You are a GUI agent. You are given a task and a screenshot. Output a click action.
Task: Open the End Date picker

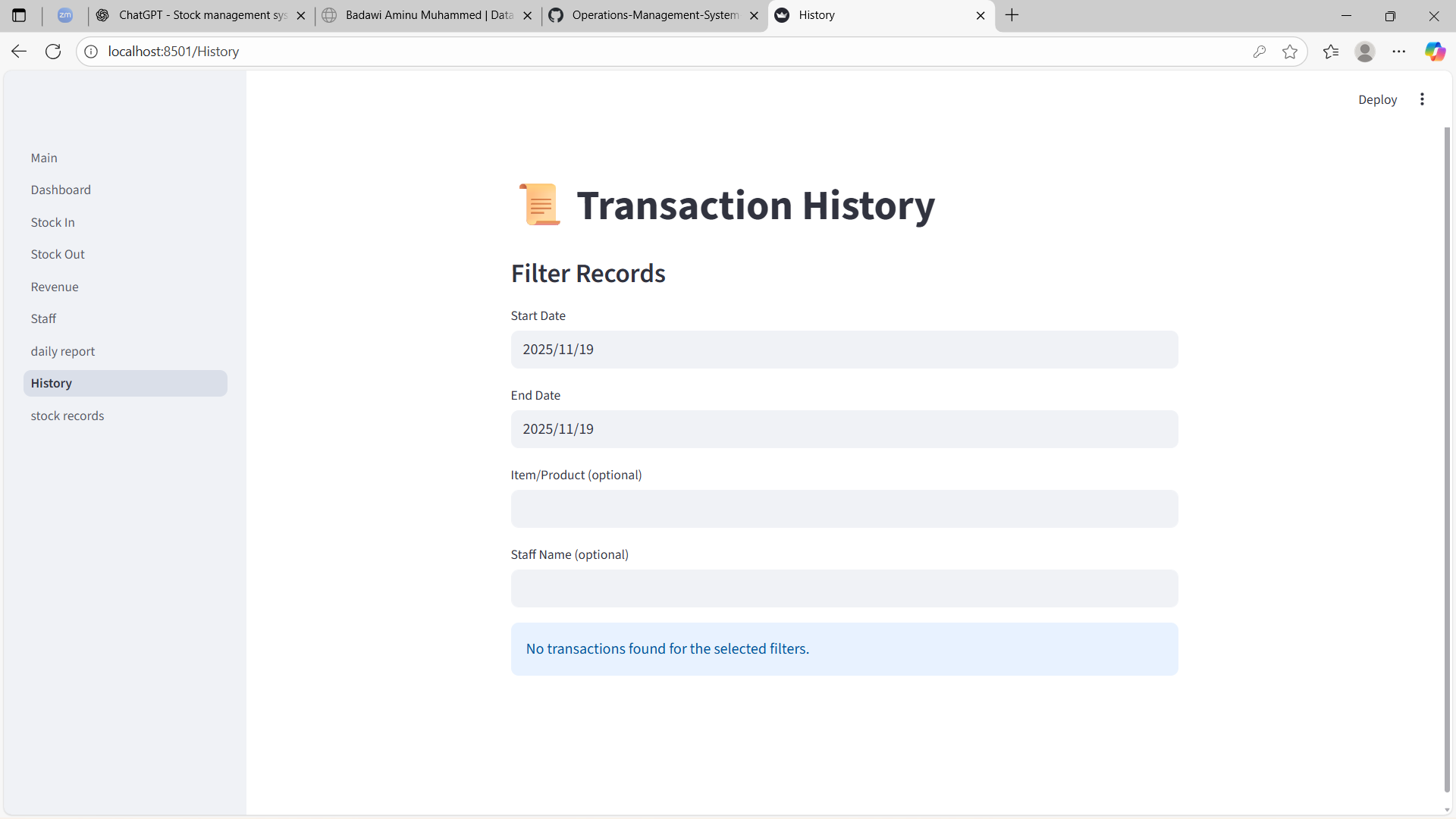[843, 429]
